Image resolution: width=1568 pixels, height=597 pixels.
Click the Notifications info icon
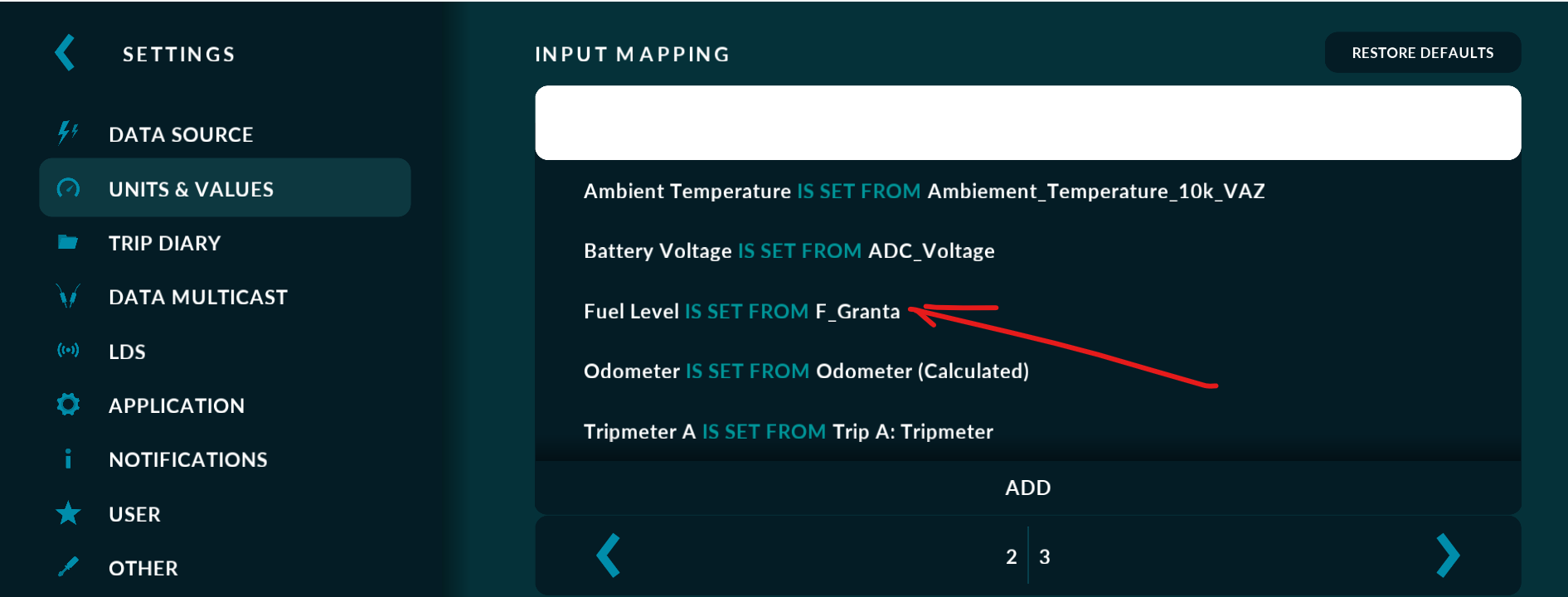(x=68, y=459)
